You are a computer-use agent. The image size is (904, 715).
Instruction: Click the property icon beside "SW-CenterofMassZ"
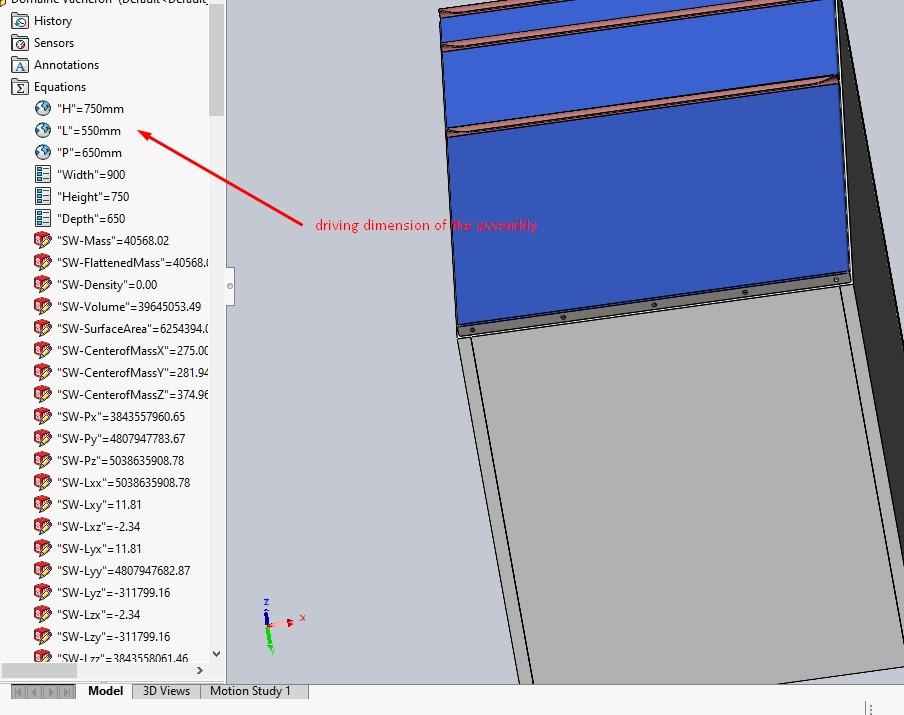43,394
